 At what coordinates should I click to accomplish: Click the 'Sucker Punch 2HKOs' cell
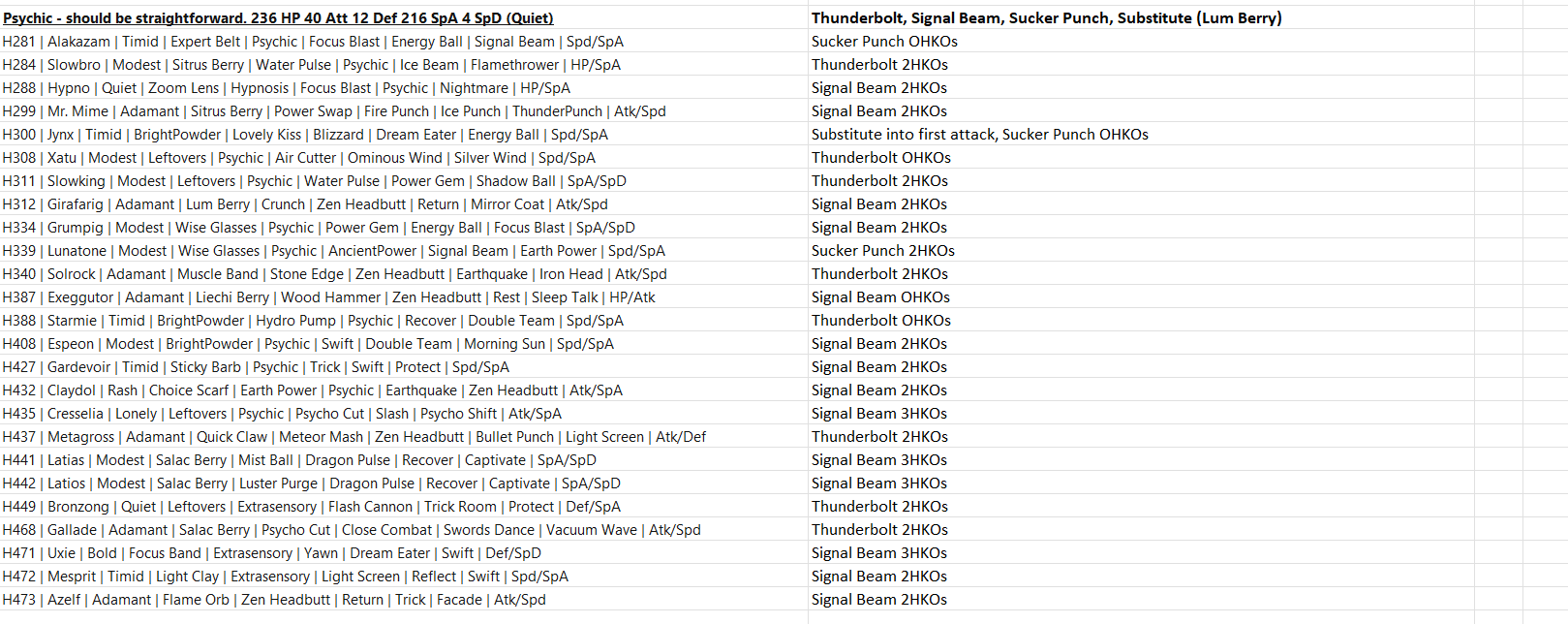point(882,251)
